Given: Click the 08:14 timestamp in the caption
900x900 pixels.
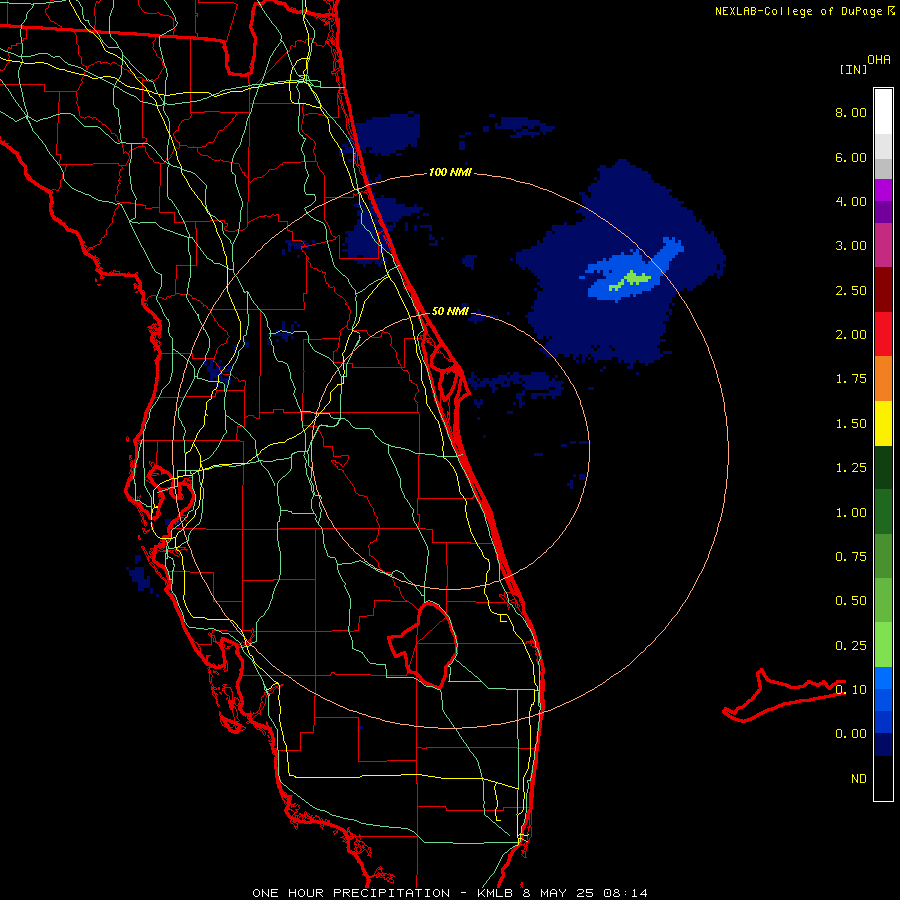Looking at the screenshot, I should [625, 893].
